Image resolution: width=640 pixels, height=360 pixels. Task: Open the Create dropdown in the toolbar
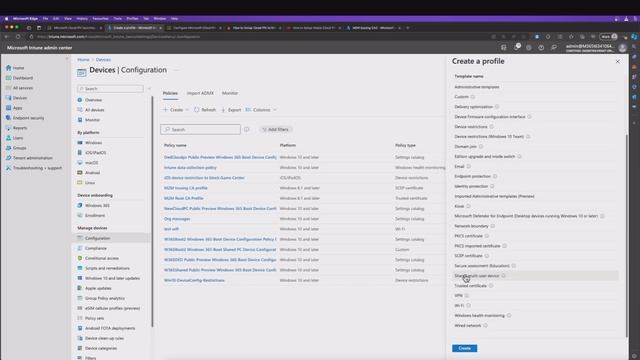point(176,110)
